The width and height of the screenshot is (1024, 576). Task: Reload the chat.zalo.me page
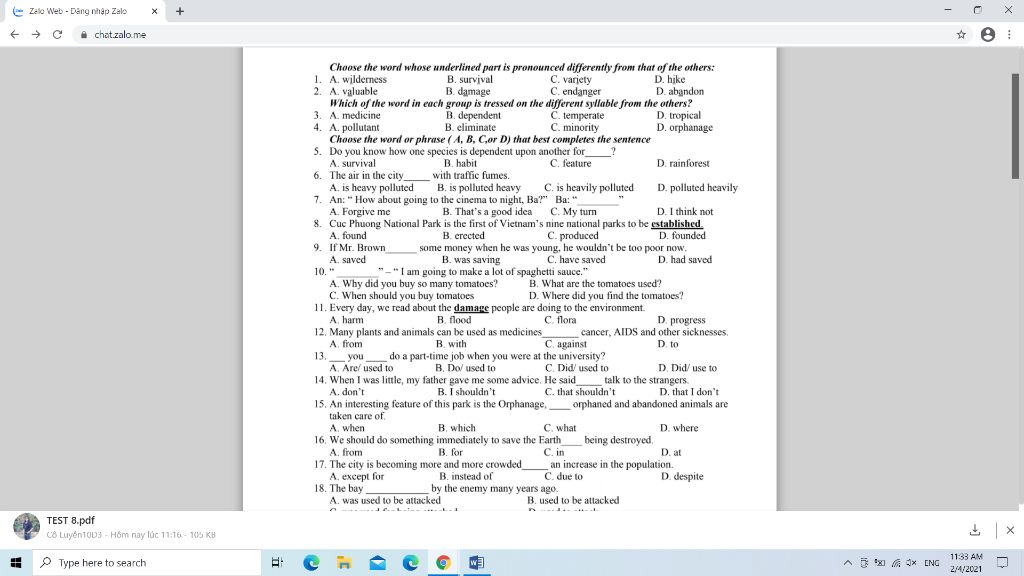pos(57,35)
